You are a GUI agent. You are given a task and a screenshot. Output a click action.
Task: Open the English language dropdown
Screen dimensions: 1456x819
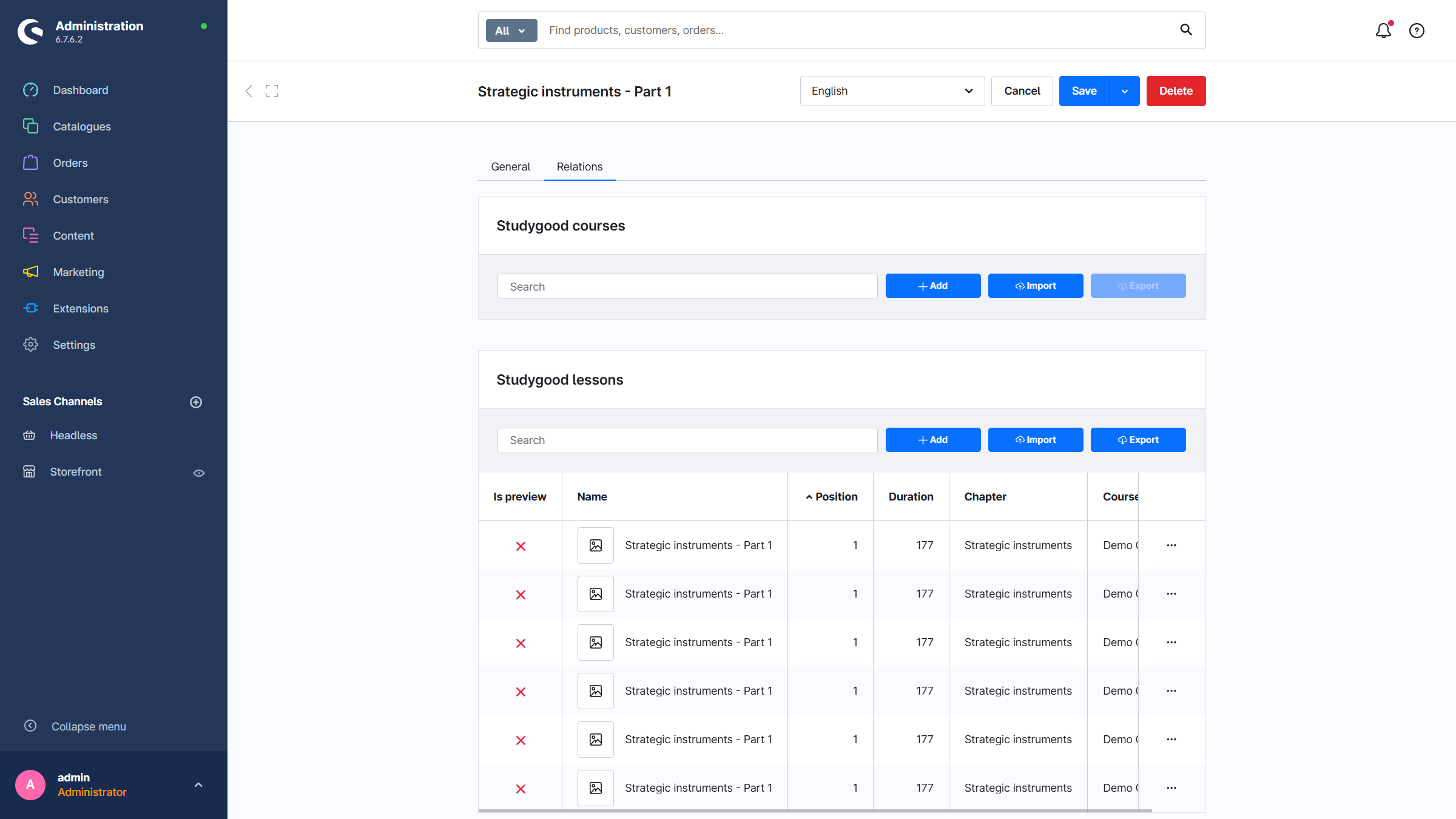point(892,91)
